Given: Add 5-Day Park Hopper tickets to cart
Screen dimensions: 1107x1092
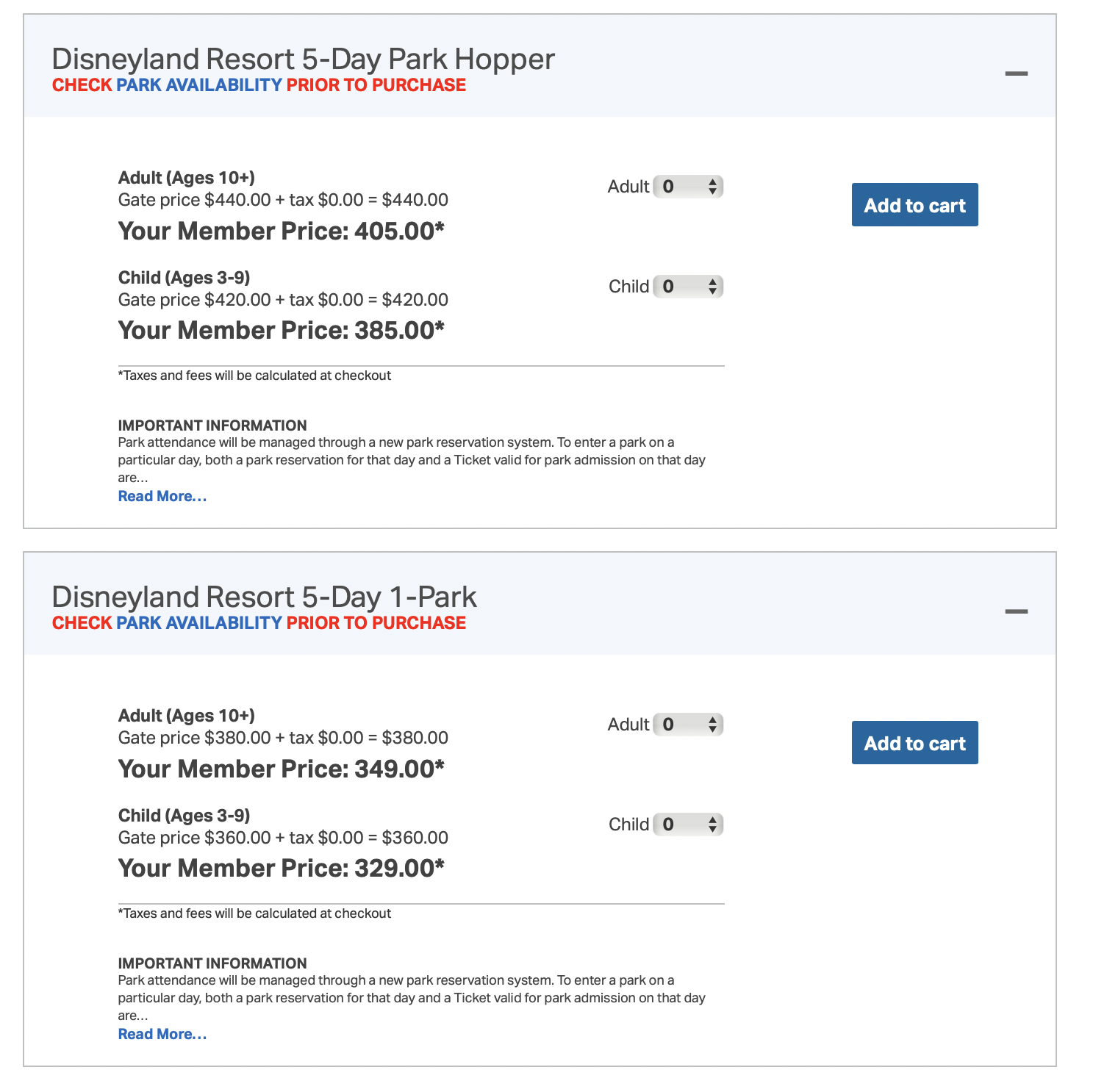Looking at the screenshot, I should (914, 205).
